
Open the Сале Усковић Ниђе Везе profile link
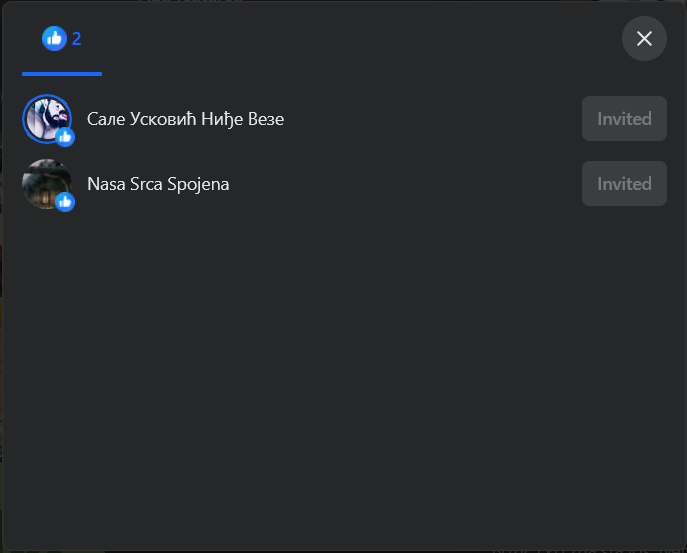pos(185,119)
